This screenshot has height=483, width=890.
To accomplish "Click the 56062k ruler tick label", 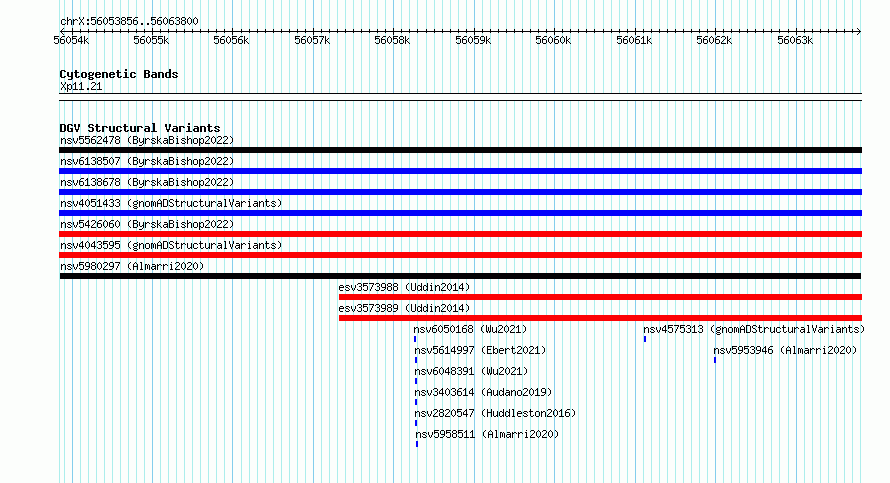I will pos(714,41).
